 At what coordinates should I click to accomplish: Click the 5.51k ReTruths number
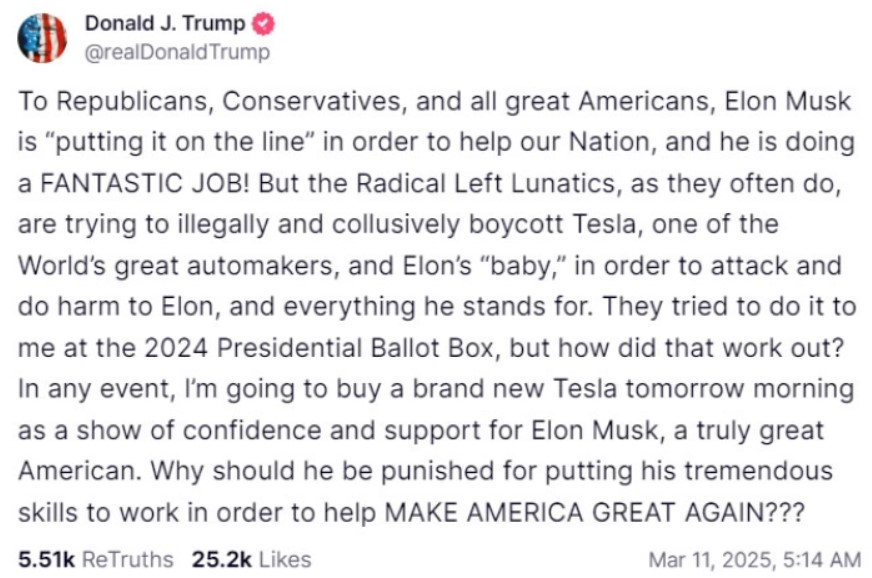click(x=45, y=559)
